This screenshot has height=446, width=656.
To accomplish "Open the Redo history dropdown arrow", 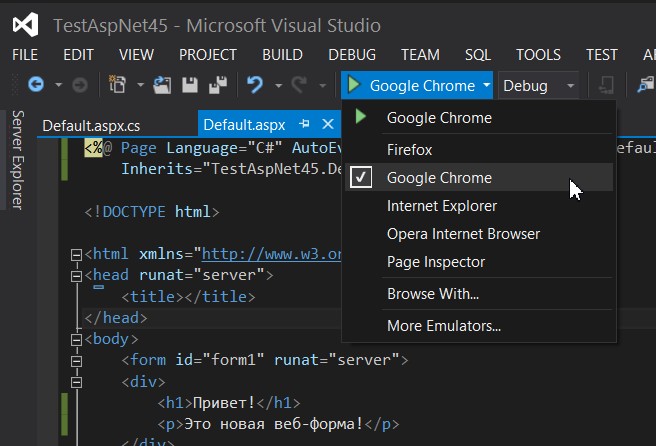I will (x=322, y=86).
